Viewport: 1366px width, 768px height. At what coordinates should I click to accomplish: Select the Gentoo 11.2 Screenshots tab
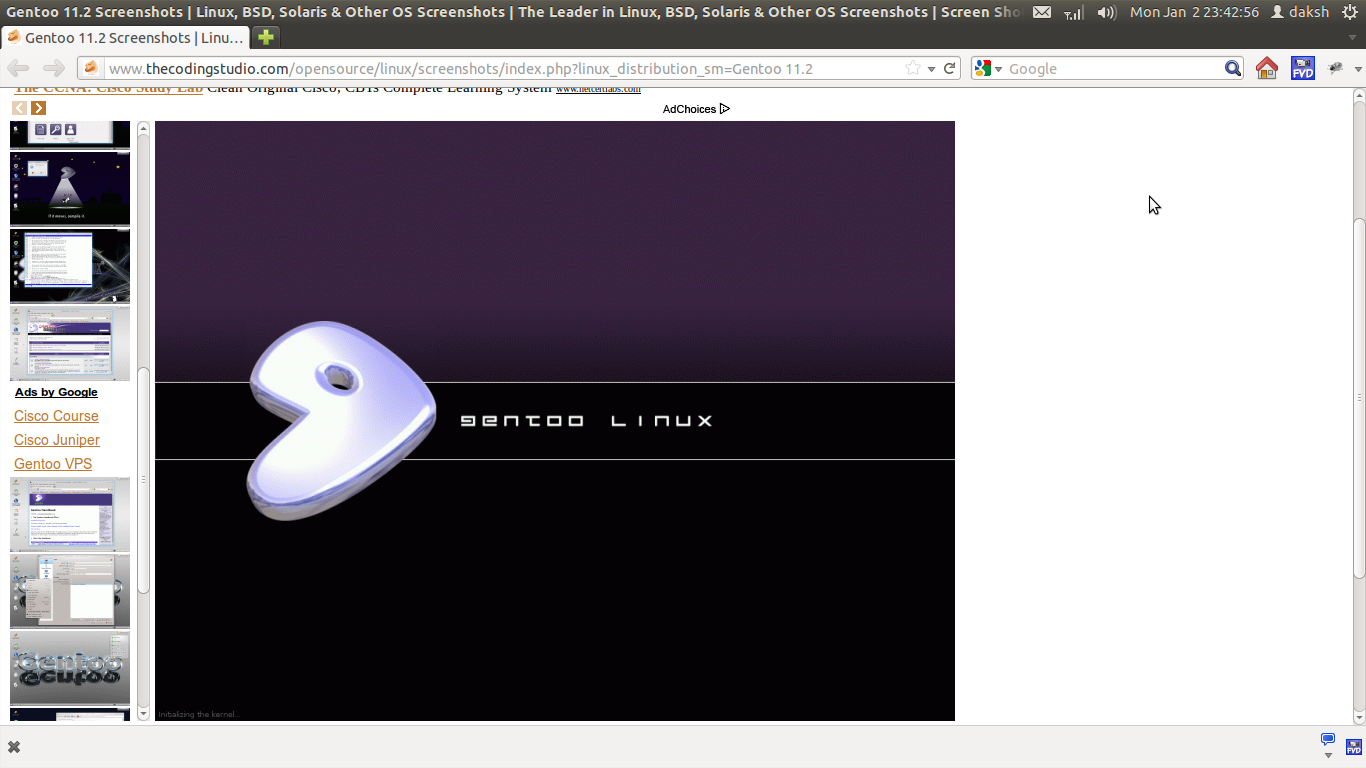click(x=125, y=37)
